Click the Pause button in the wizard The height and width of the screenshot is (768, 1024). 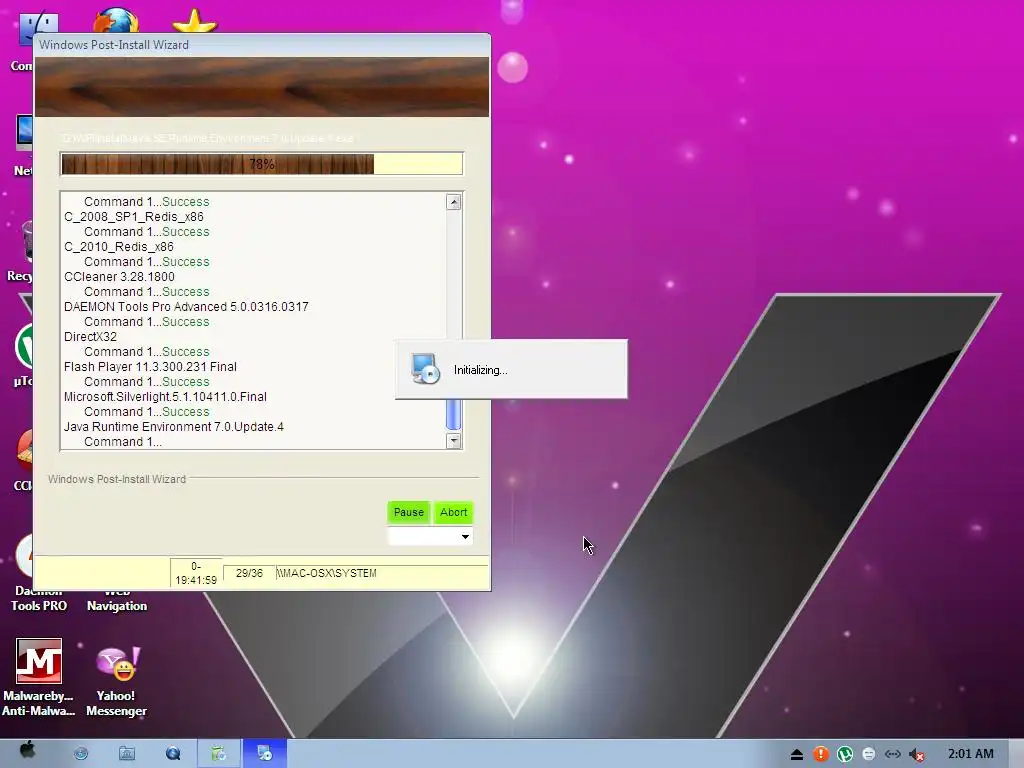409,512
